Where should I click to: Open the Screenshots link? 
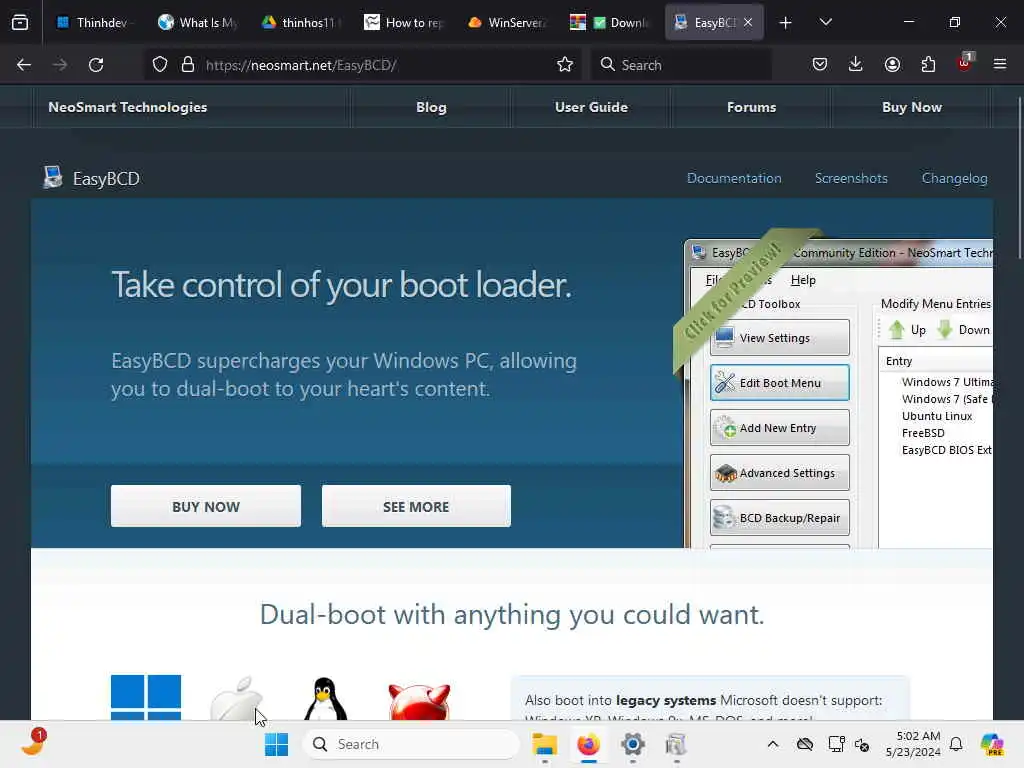(851, 178)
